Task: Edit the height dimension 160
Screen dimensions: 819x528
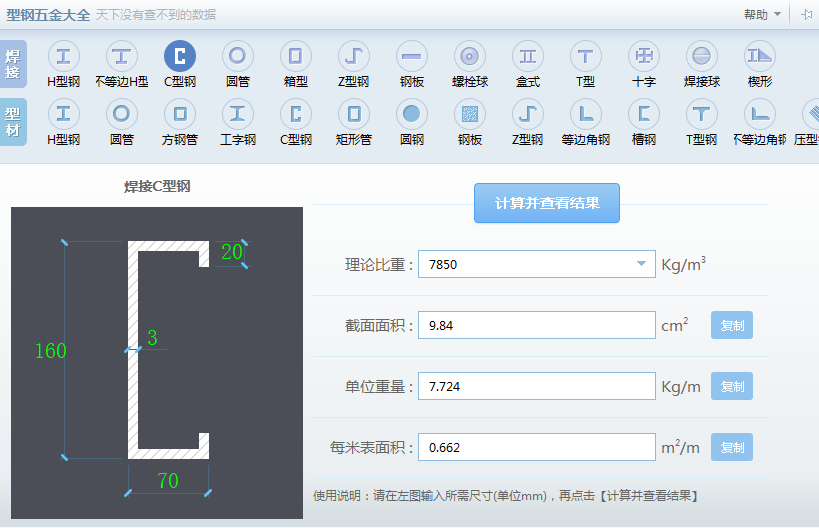Action: [x=51, y=351]
